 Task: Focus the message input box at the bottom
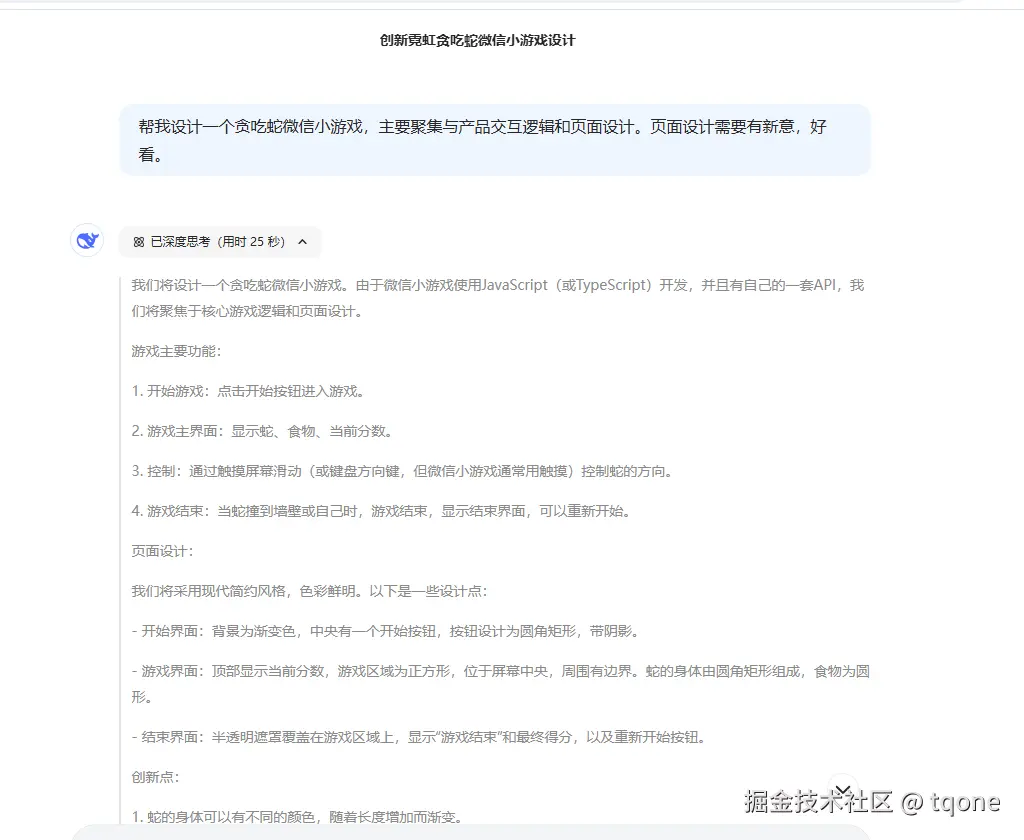pyautogui.click(x=470, y=833)
